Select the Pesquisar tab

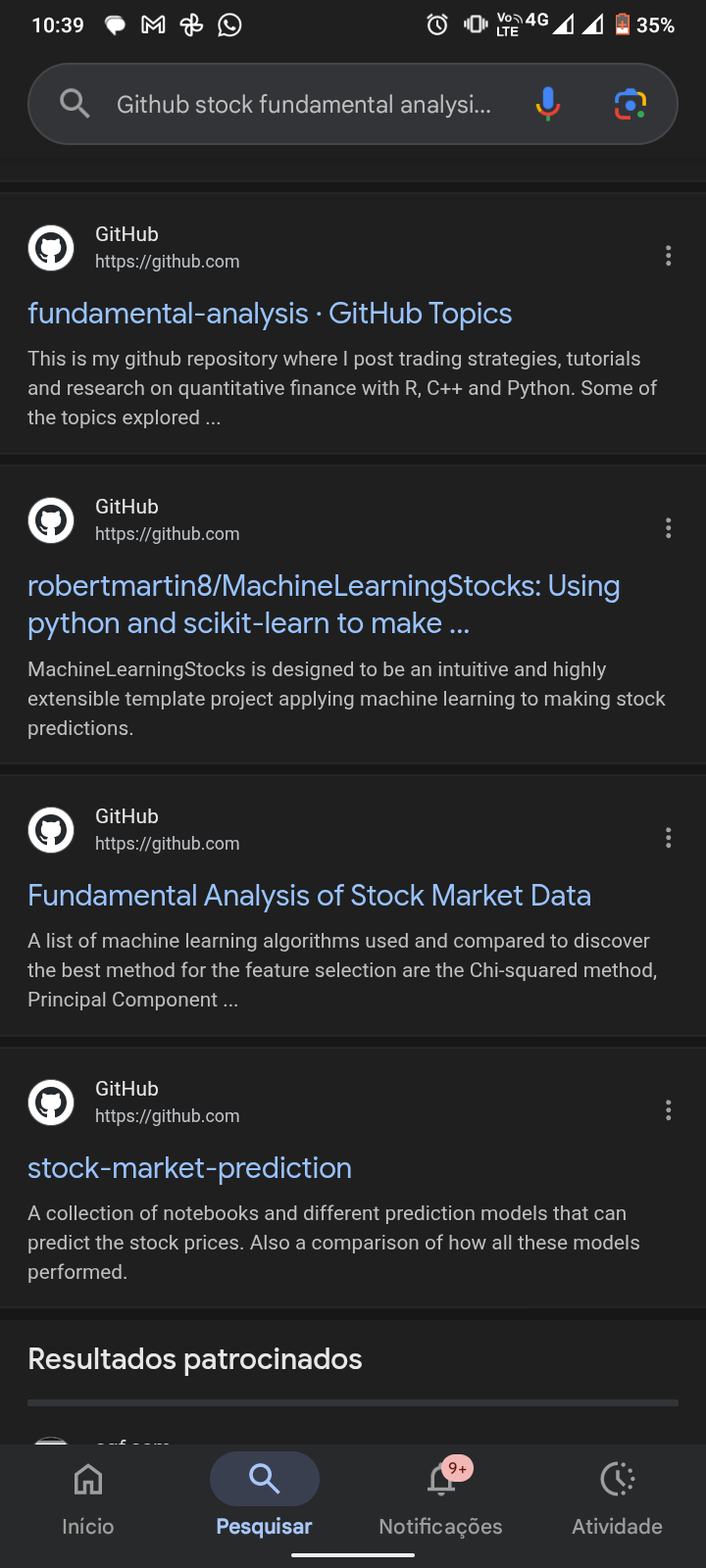pos(264,1496)
